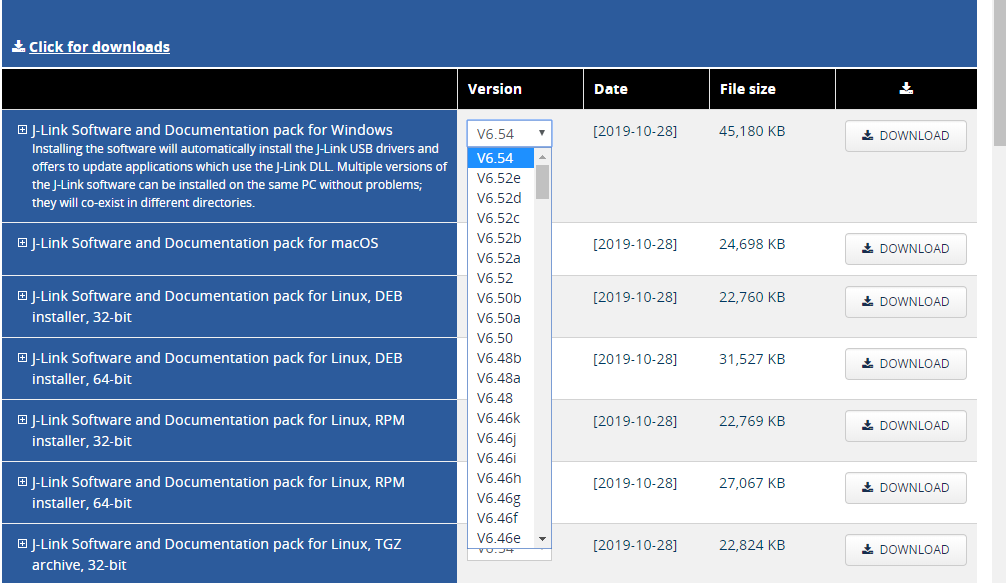Image resolution: width=1006 pixels, height=583 pixels.
Task: Expand the Linux TGZ archive 32-bit row
Action: [22, 543]
